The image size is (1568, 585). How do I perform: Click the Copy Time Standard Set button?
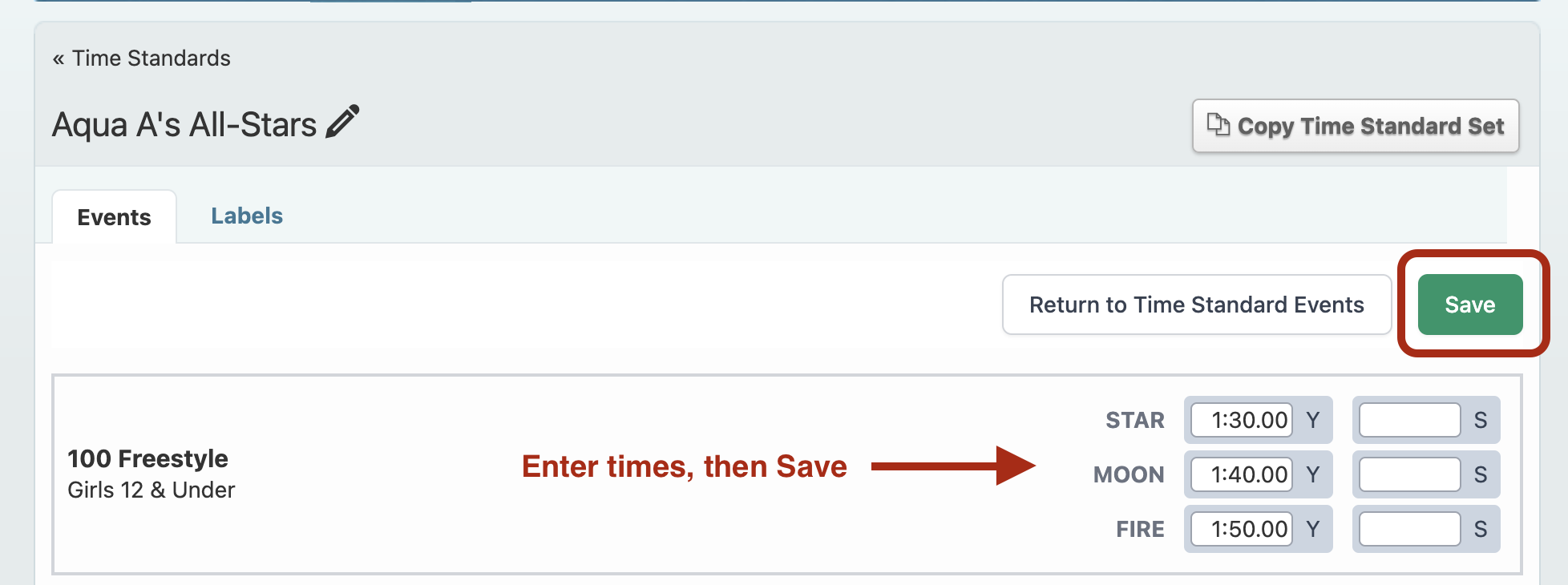pyautogui.click(x=1356, y=126)
